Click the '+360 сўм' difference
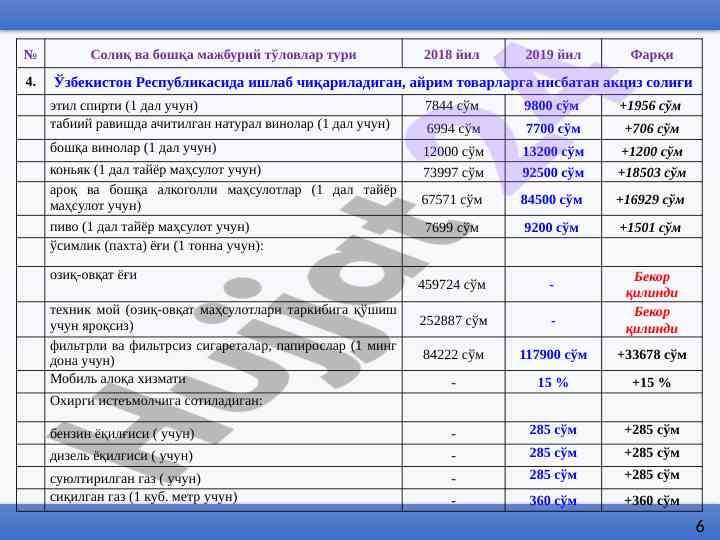This screenshot has width=720, height=540. (x=652, y=501)
